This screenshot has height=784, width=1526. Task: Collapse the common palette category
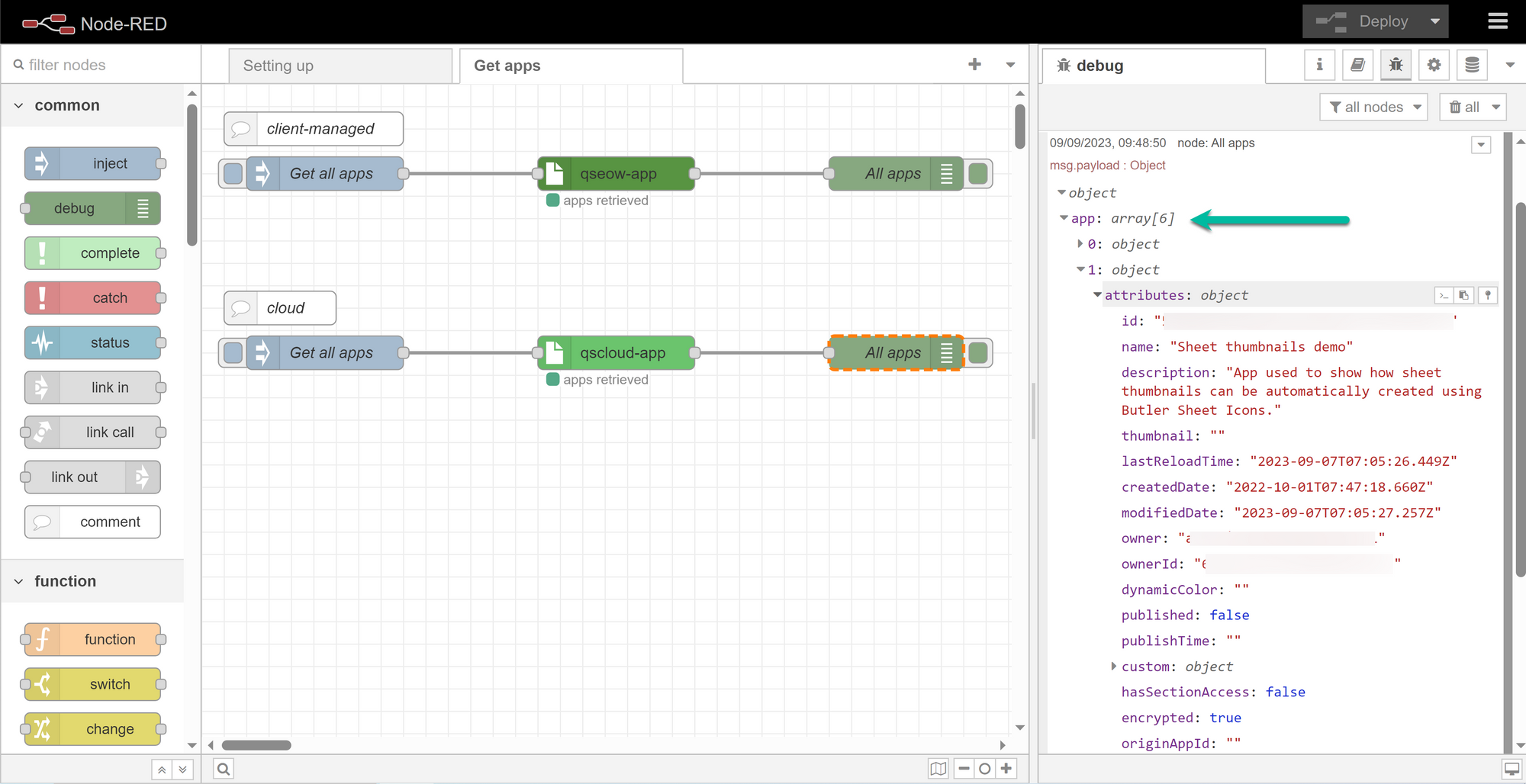(92, 105)
